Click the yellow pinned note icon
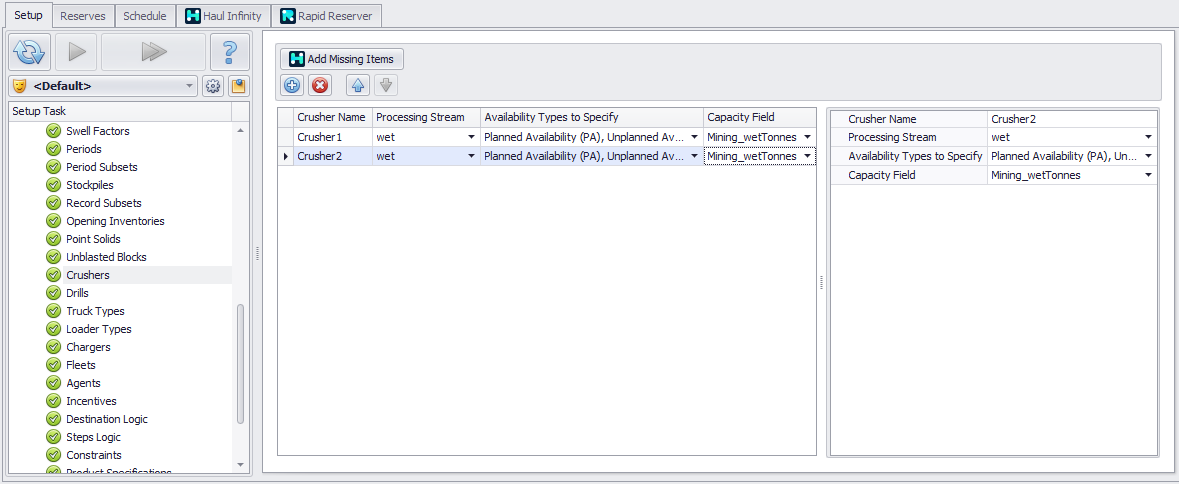 [238, 86]
